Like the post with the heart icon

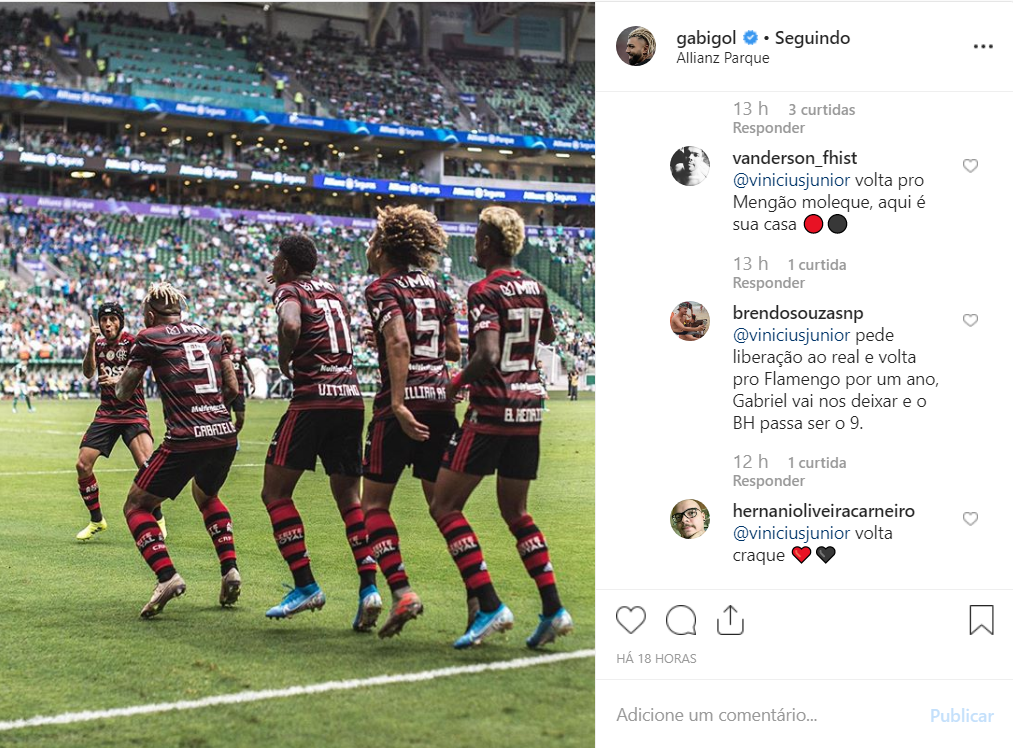tap(631, 620)
